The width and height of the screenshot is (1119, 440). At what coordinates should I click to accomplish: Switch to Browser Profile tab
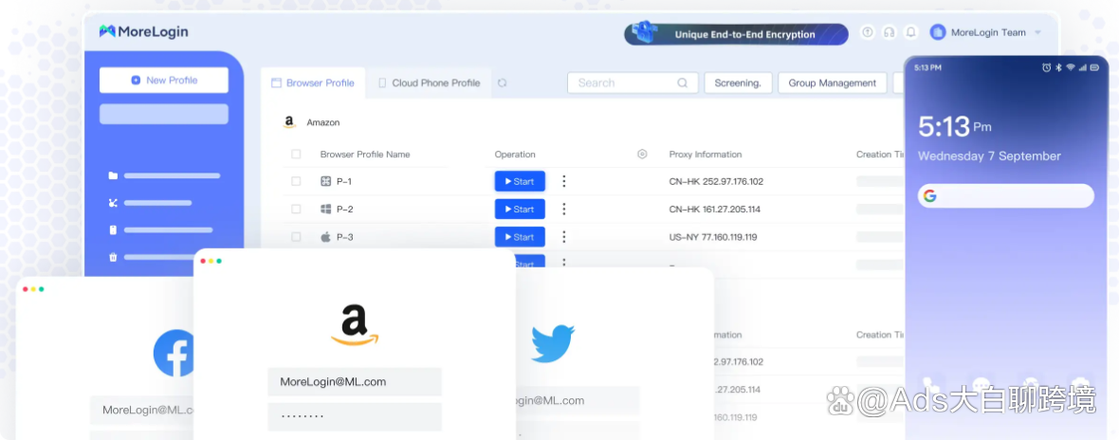coord(313,83)
